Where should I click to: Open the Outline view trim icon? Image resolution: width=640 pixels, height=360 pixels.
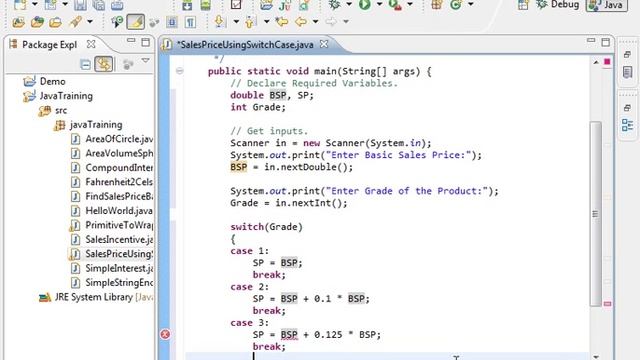coord(627,125)
